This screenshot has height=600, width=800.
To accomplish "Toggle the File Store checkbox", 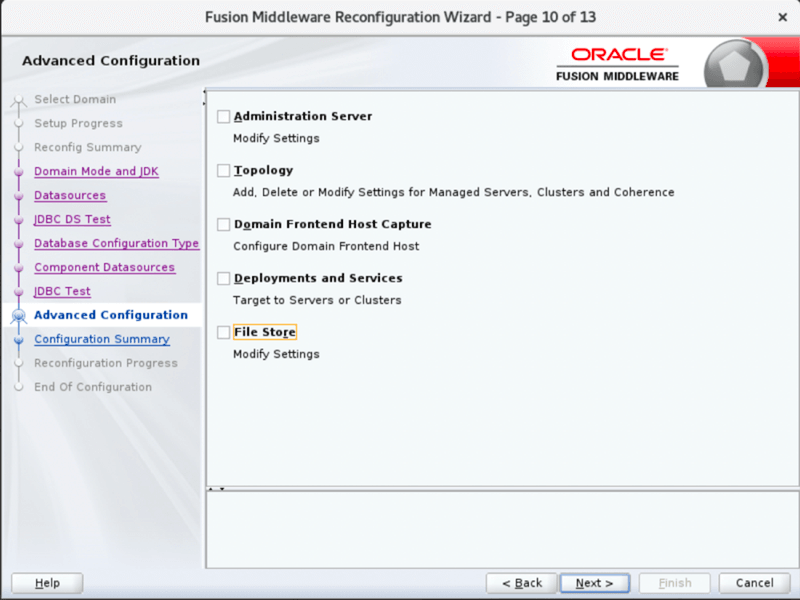I will [x=223, y=333].
